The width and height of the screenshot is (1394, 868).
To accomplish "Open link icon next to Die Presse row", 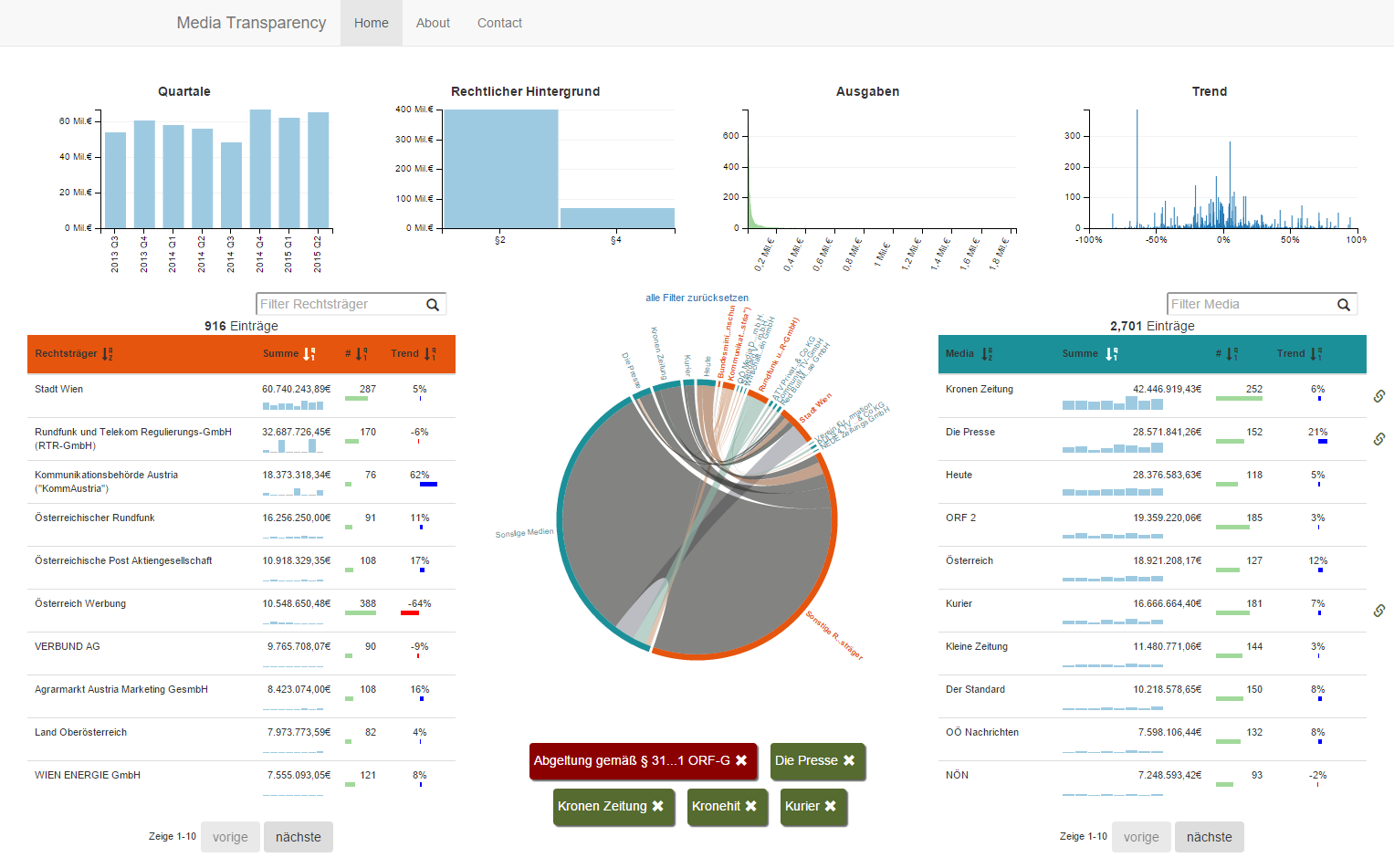I will [1379, 439].
